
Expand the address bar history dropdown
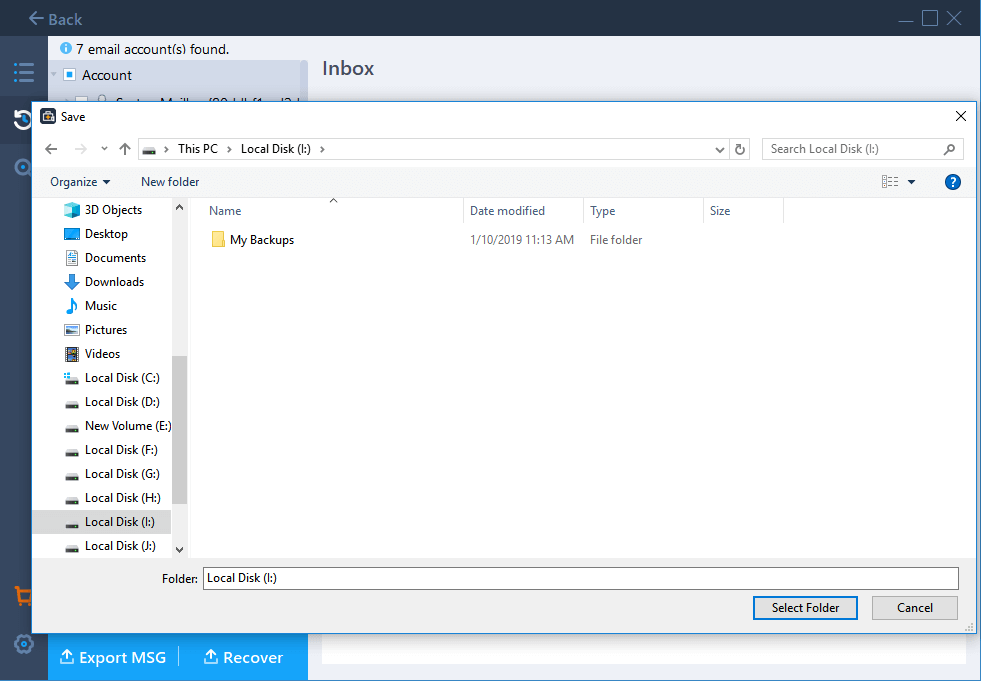tap(720, 149)
